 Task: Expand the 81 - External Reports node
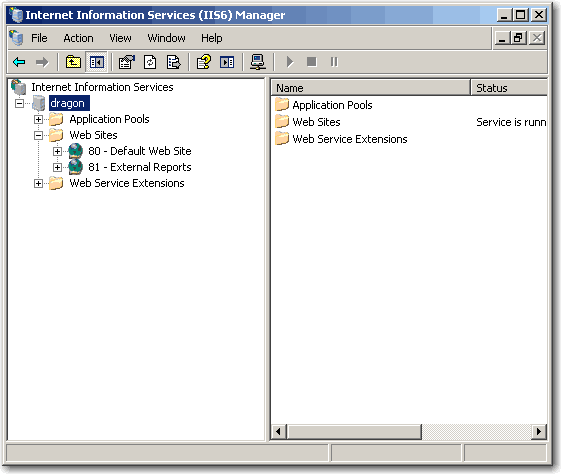pyautogui.click(x=57, y=167)
